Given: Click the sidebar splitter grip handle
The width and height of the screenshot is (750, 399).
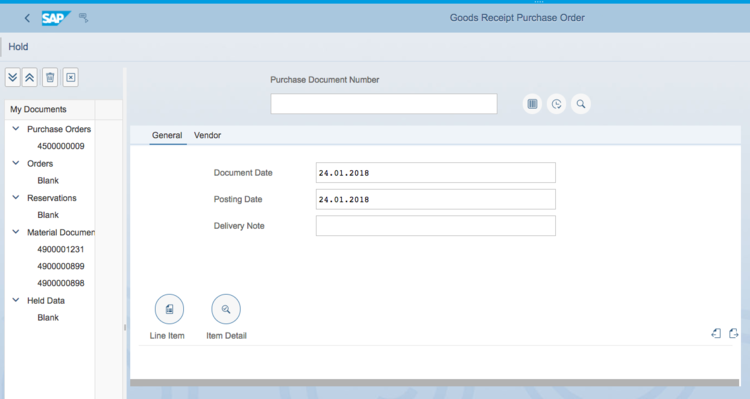Looking at the screenshot, I should [x=125, y=328].
